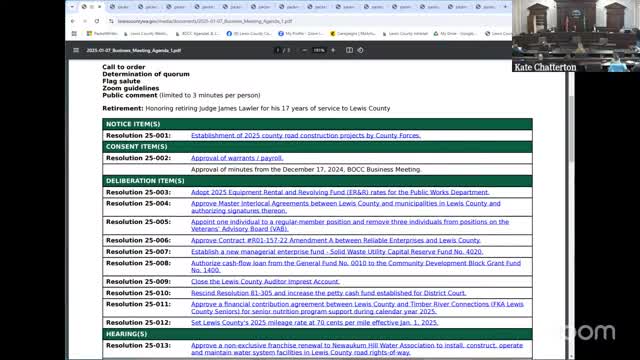
Task: Click the PDF page number field
Action: [278, 50]
